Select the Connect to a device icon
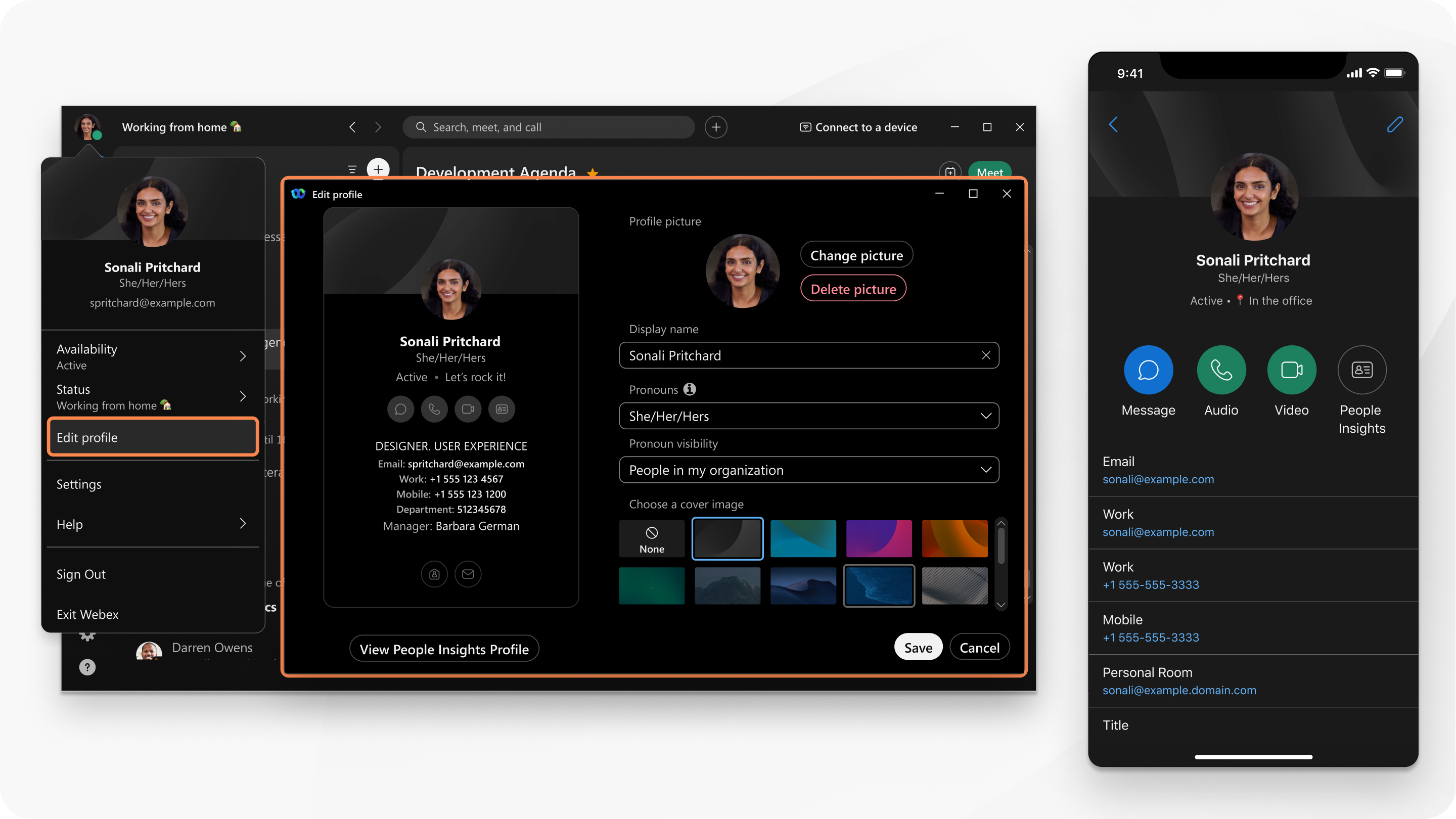This screenshot has height=819, width=1456. 805,127
